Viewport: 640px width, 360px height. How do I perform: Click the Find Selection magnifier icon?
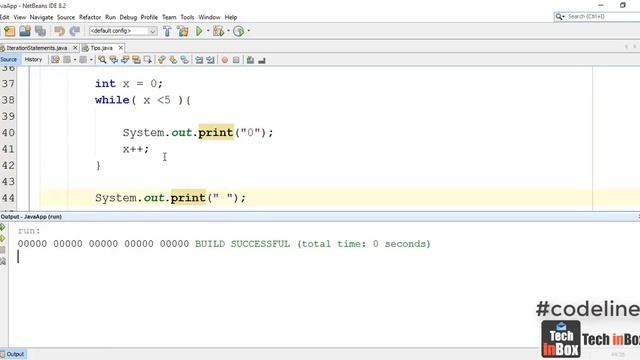[102, 60]
